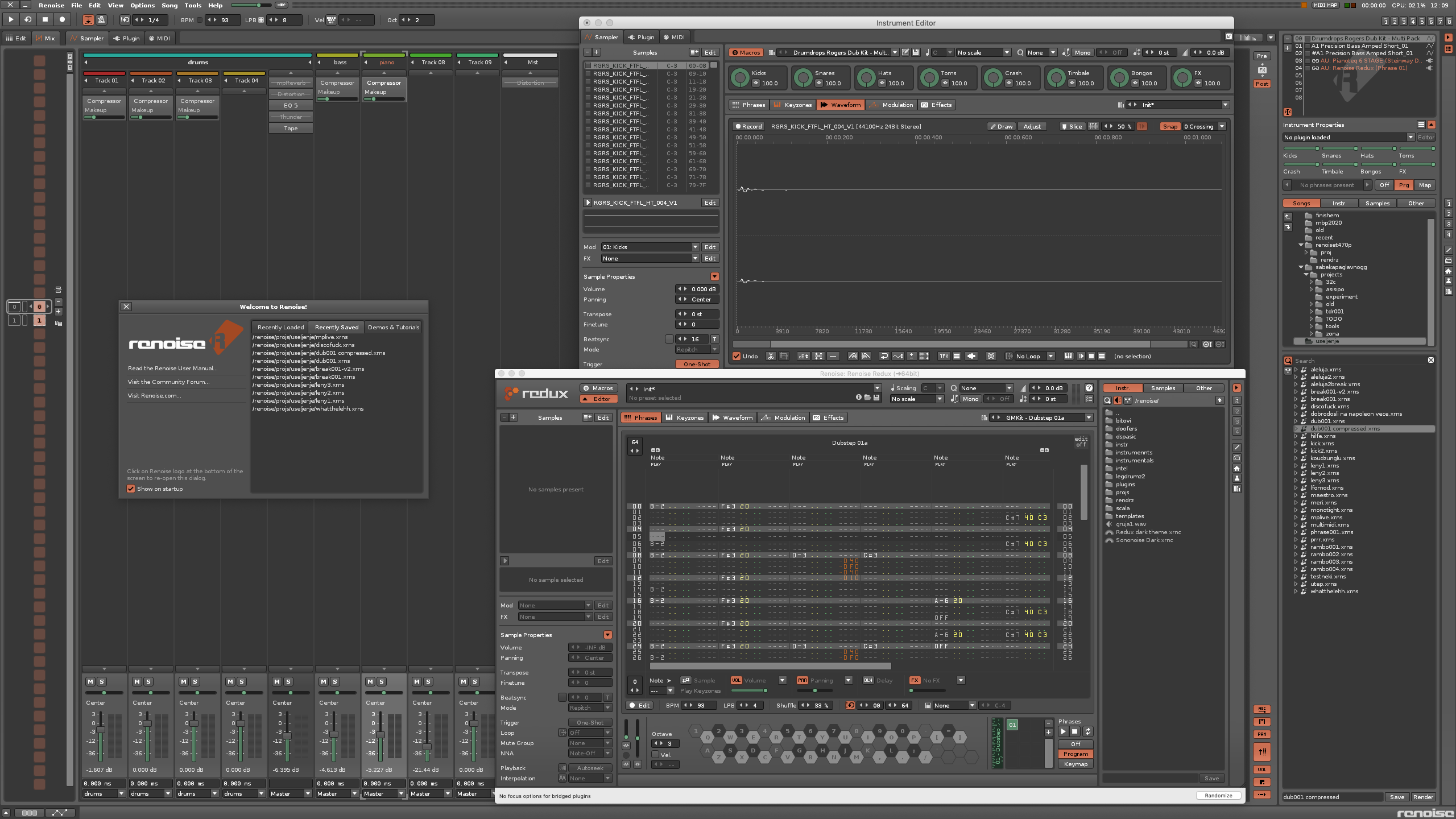The height and width of the screenshot is (819, 1456).
Task: Click the Tape device on the send track
Action: [291, 128]
